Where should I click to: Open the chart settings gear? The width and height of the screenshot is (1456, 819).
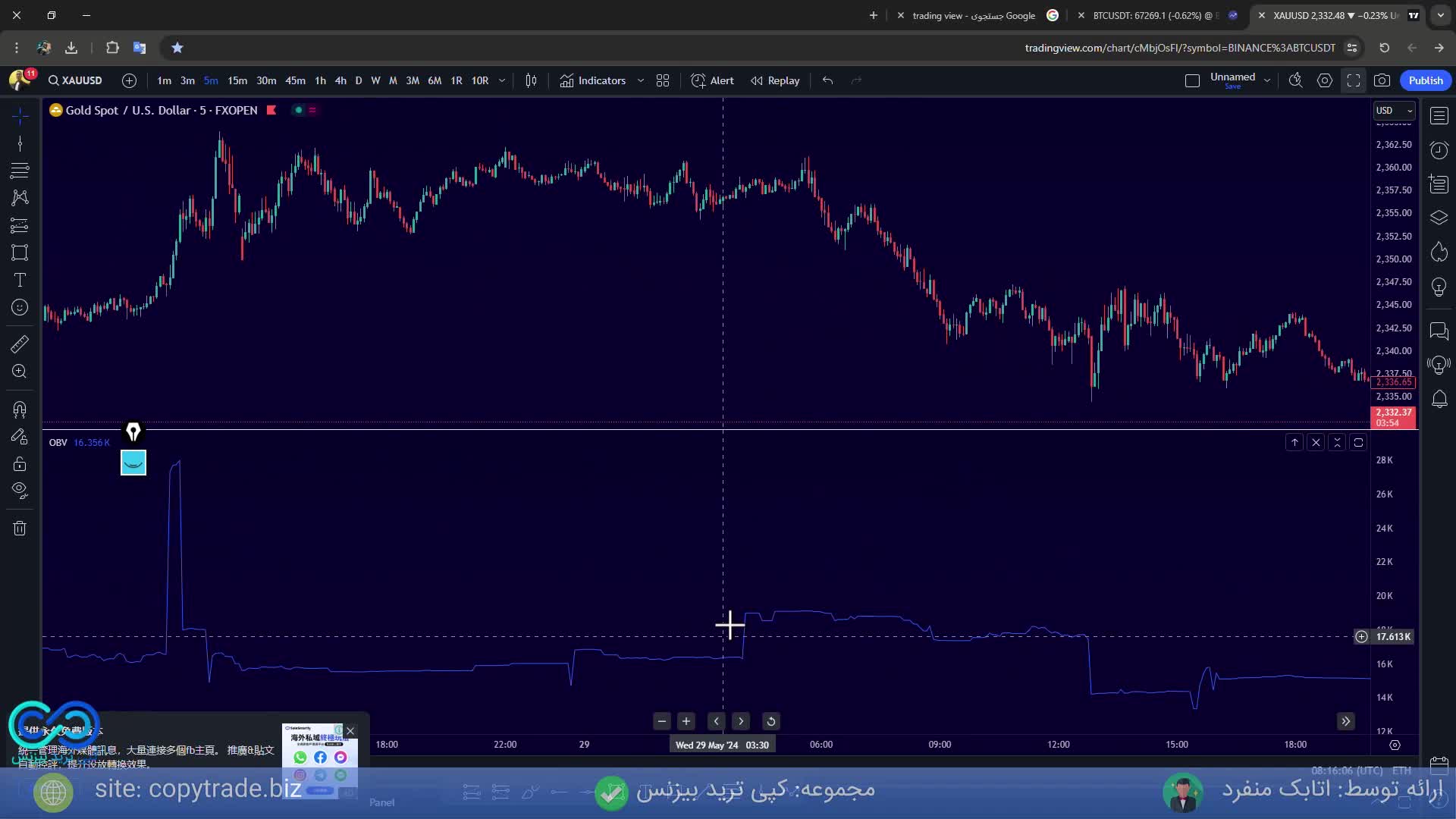pos(1324,80)
